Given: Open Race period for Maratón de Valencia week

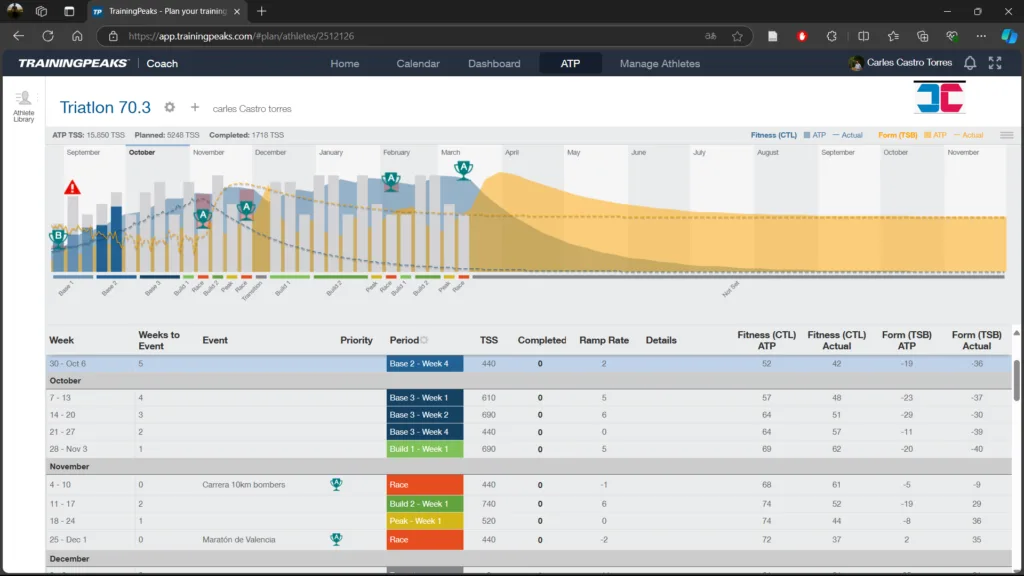Looking at the screenshot, I should click(x=424, y=539).
